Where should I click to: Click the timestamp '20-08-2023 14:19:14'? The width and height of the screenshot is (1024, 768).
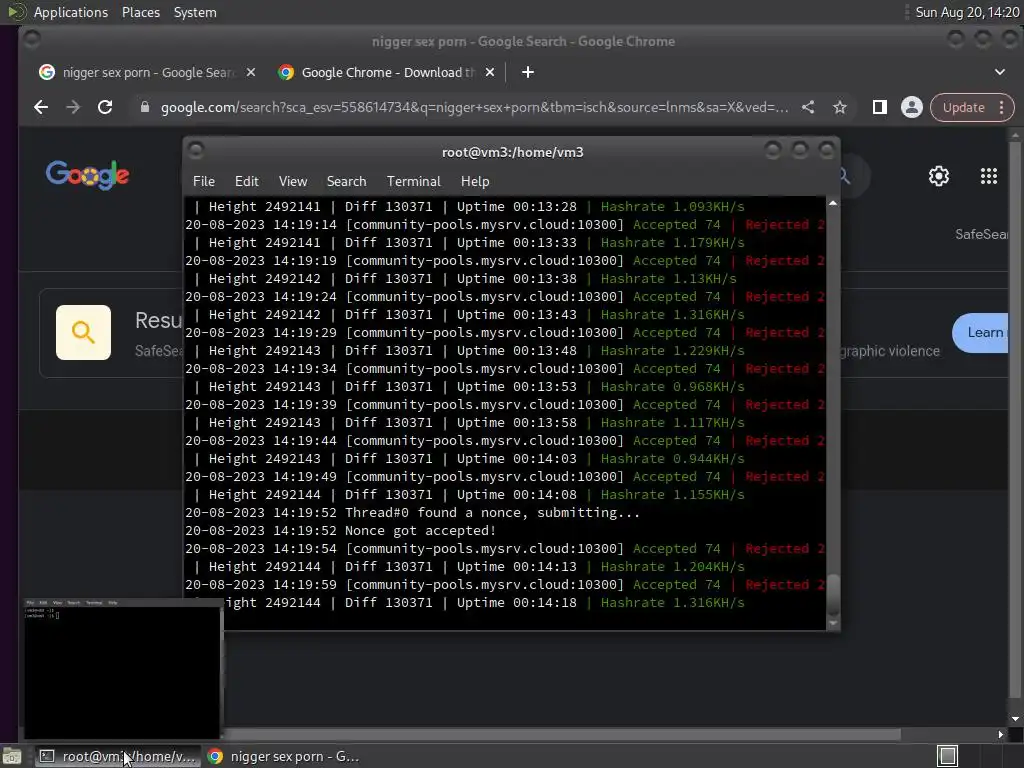[261, 225]
